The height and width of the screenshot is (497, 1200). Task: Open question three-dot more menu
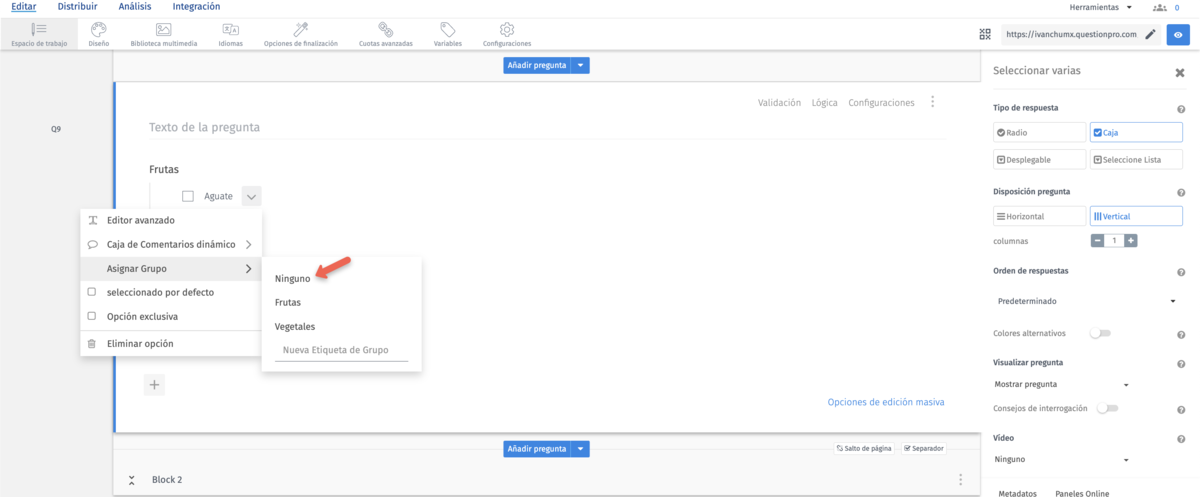click(x=932, y=102)
